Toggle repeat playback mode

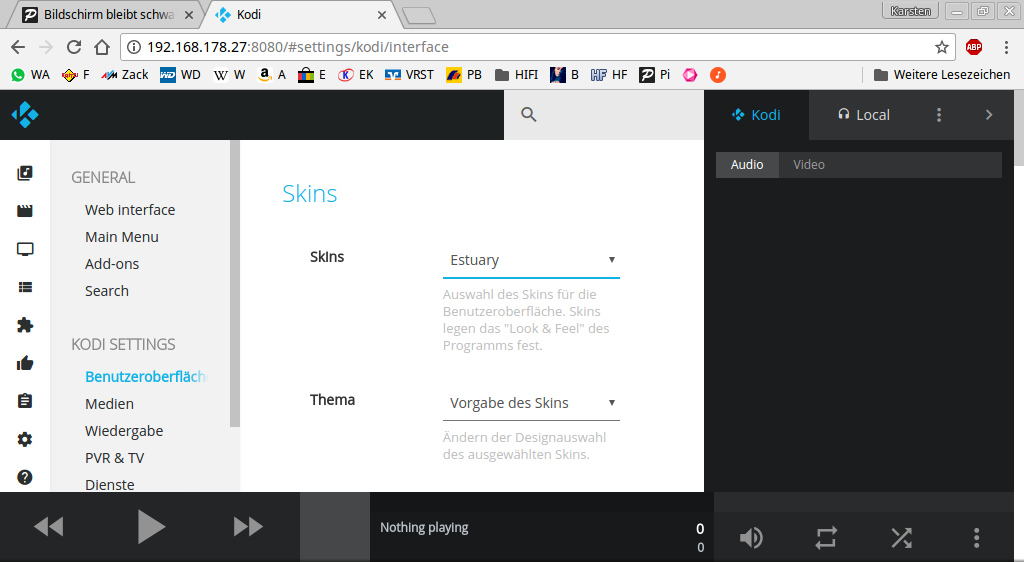826,538
